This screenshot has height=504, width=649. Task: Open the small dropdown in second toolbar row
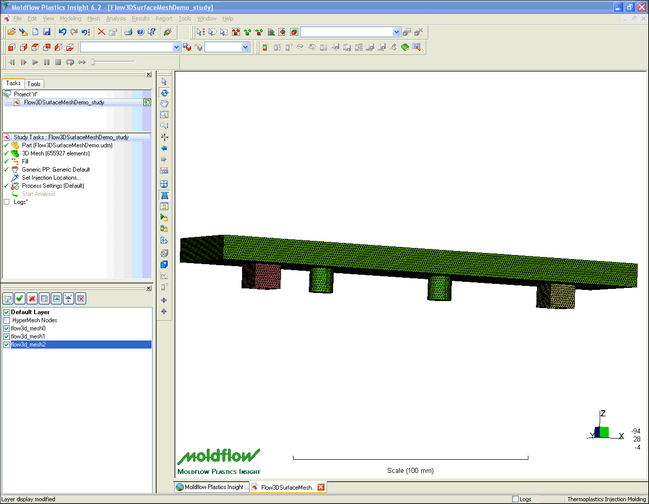[246, 47]
